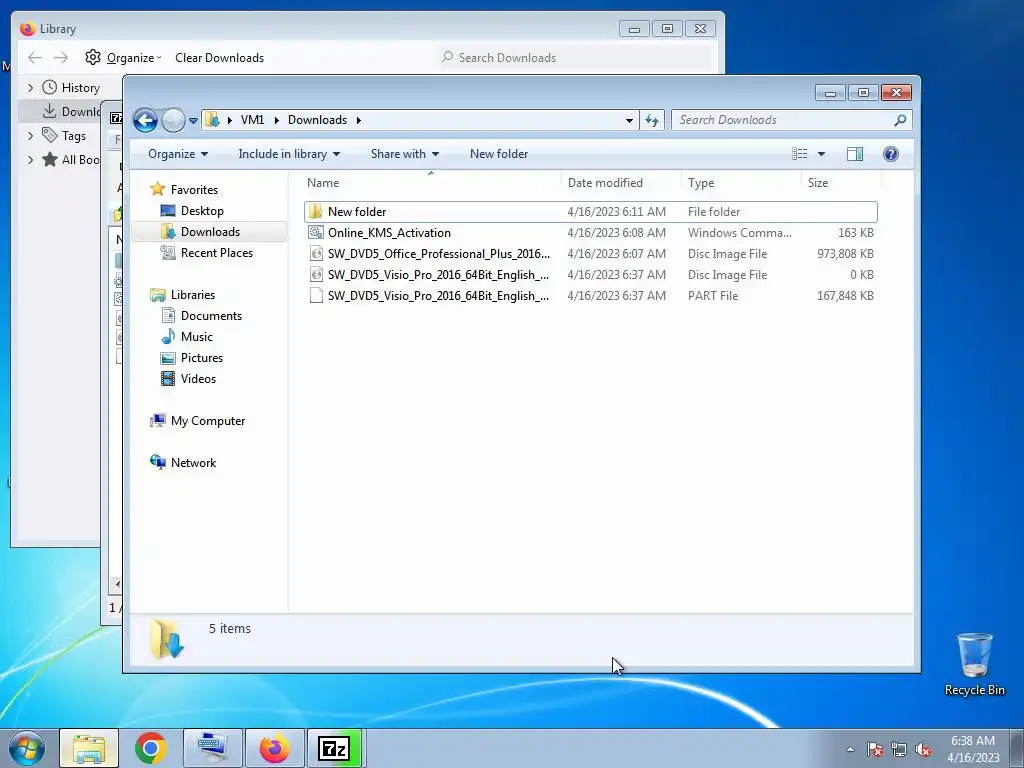Click the refresh button next to the address bar

pos(652,120)
